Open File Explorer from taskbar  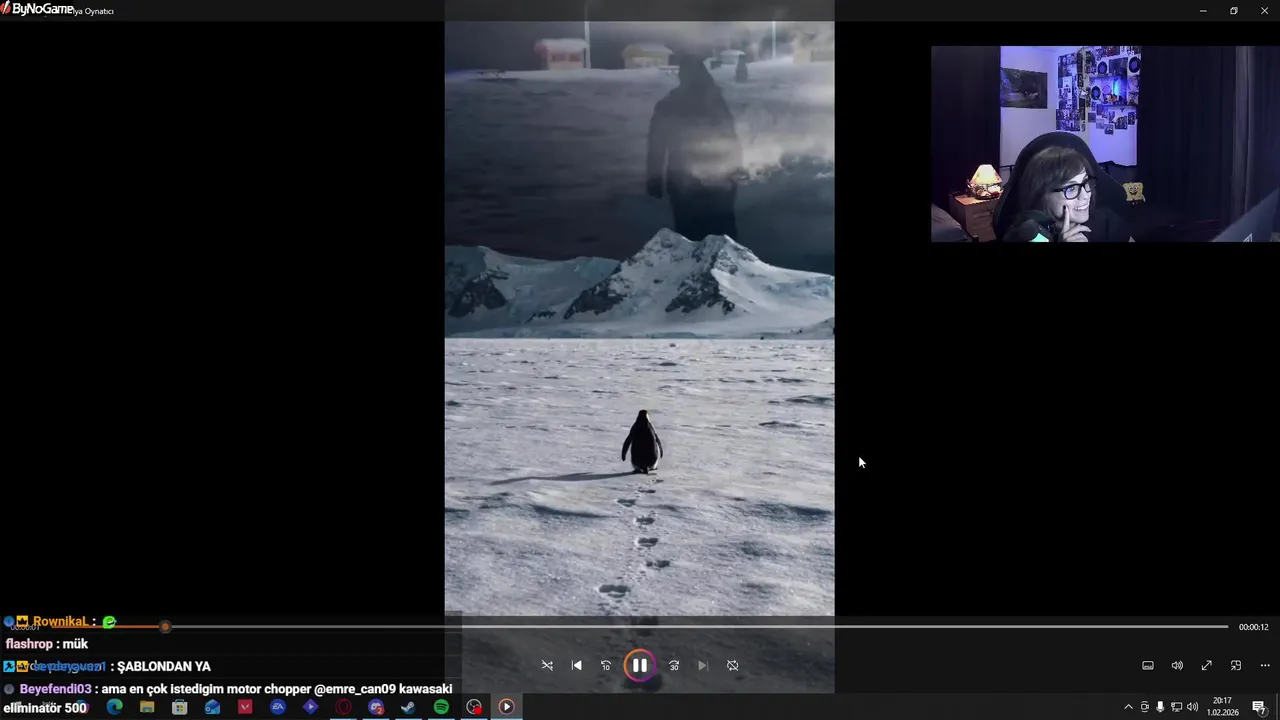coord(147,707)
